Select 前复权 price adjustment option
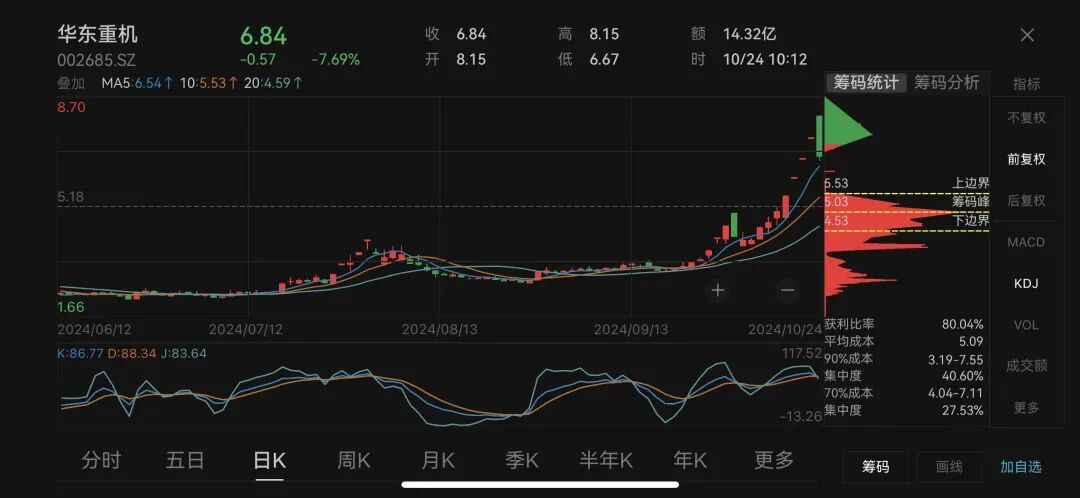Image resolution: width=1080 pixels, height=498 pixels. pos(1026,159)
